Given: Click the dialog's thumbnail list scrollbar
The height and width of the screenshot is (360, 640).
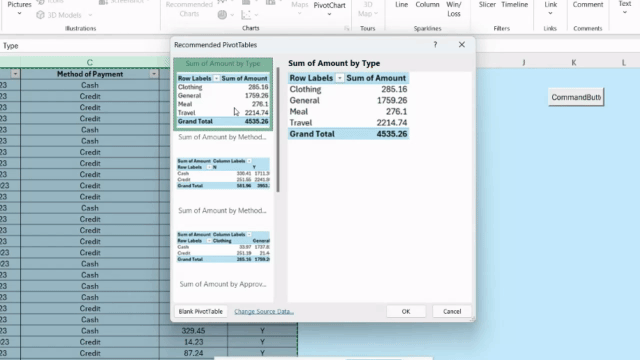Looking at the screenshot, I should [x=278, y=130].
